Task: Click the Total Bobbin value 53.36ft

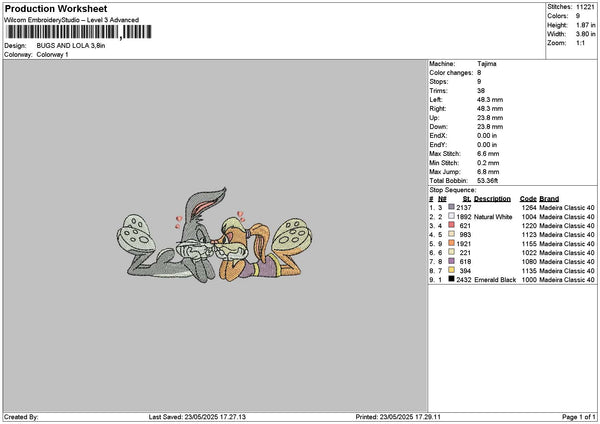Action: click(488, 181)
